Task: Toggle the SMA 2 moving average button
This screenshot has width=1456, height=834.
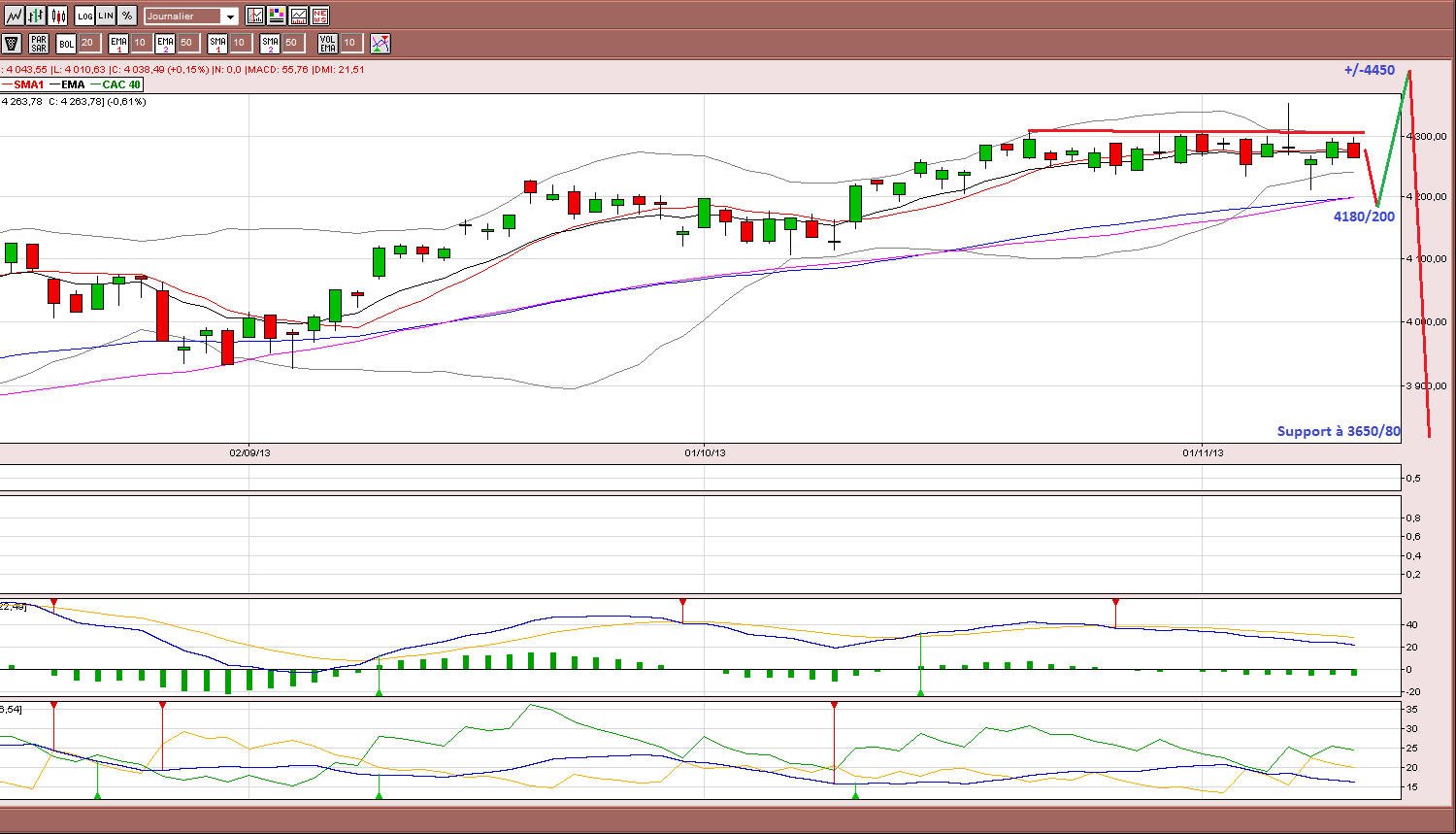Action: point(270,43)
